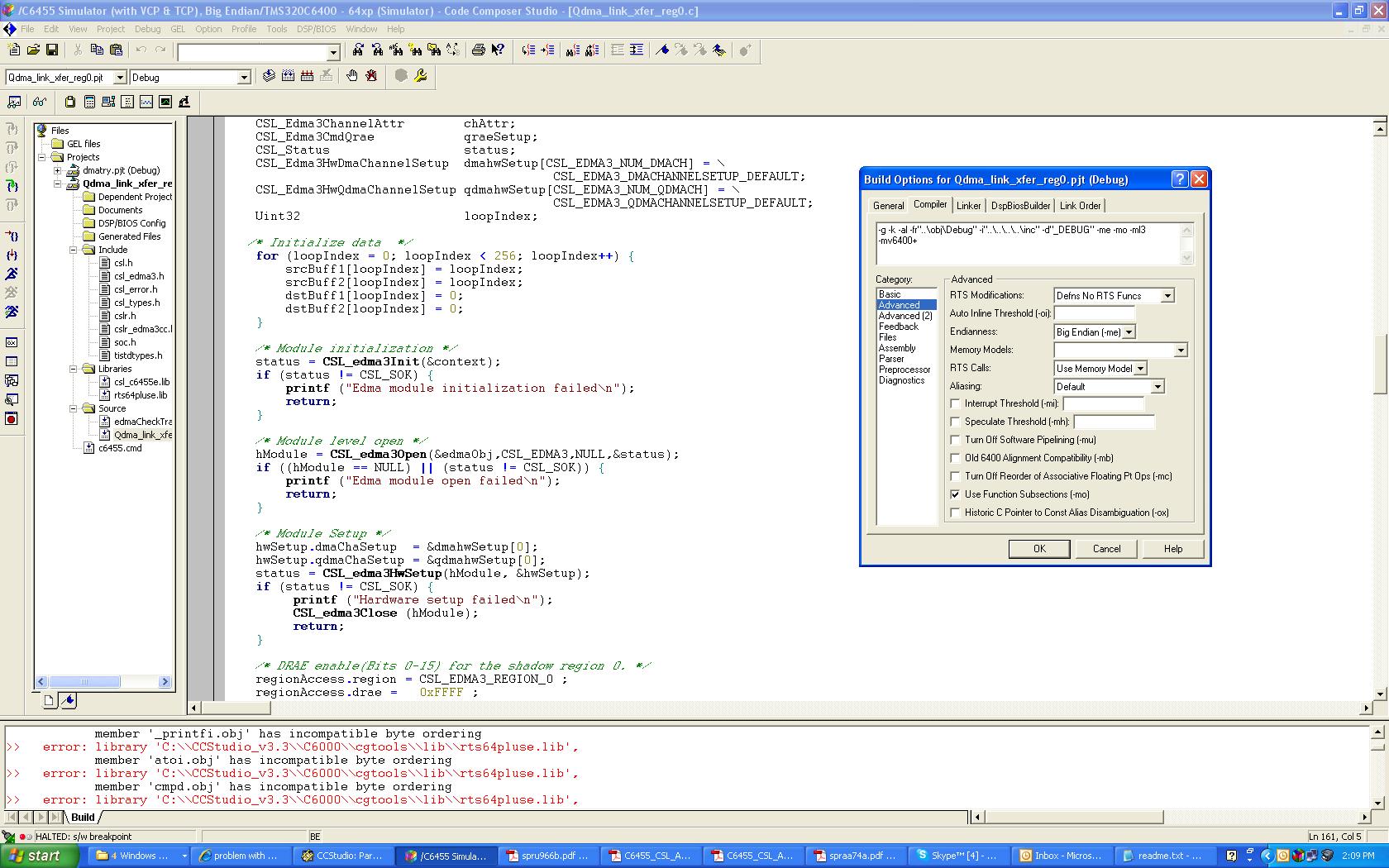This screenshot has width=1389, height=868.
Task: Switch to the DspBiosBuilder tab
Action: coord(1020,206)
